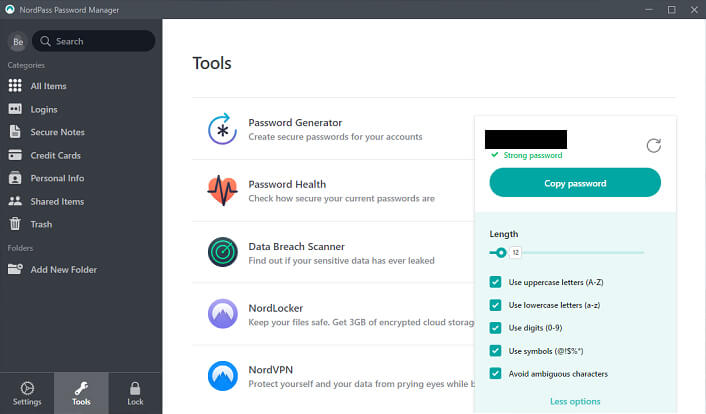The image size is (706, 414).
Task: Maximize the NordPass window
Action: click(x=671, y=9)
